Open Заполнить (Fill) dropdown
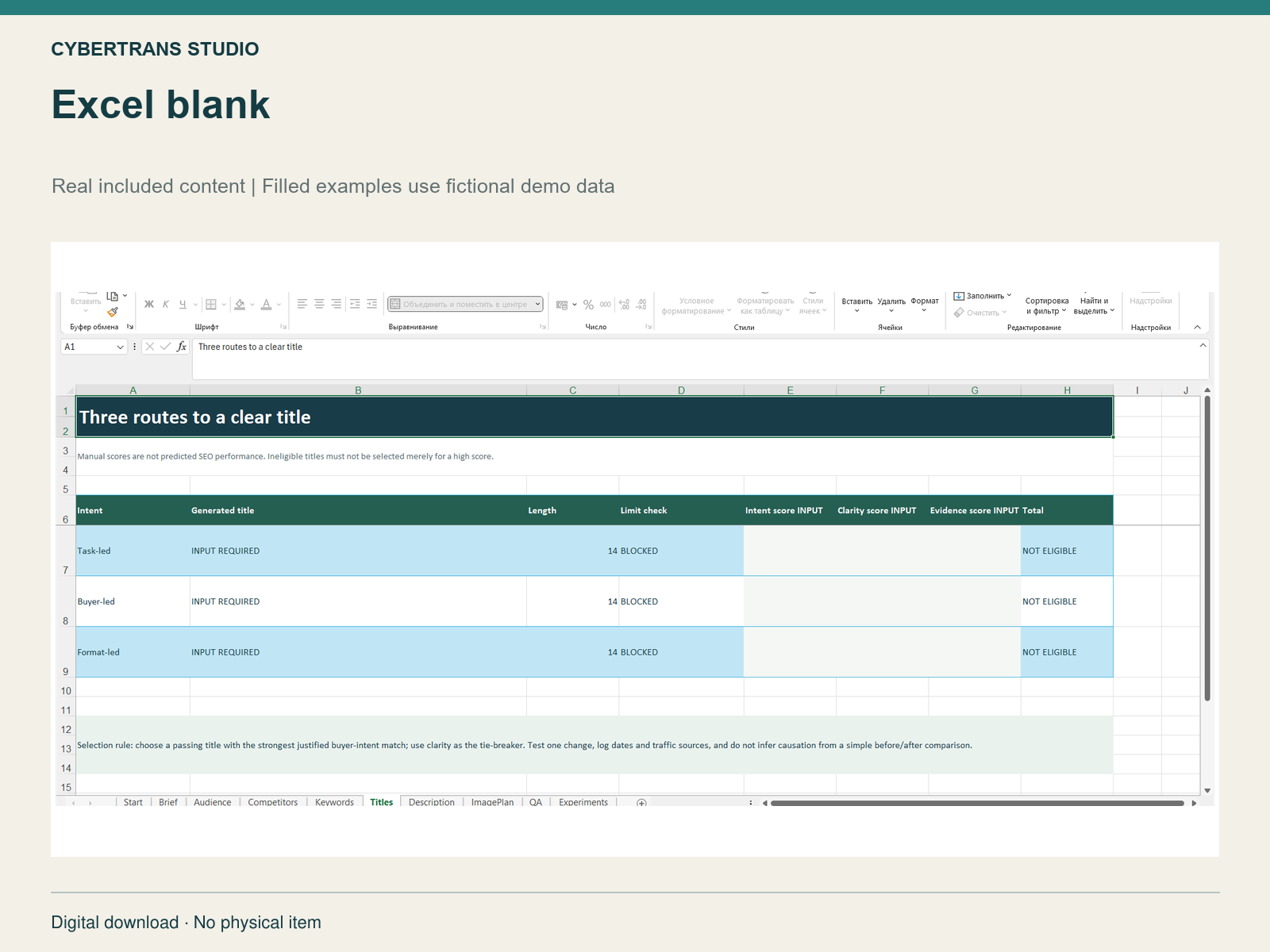 pyautogui.click(x=983, y=296)
